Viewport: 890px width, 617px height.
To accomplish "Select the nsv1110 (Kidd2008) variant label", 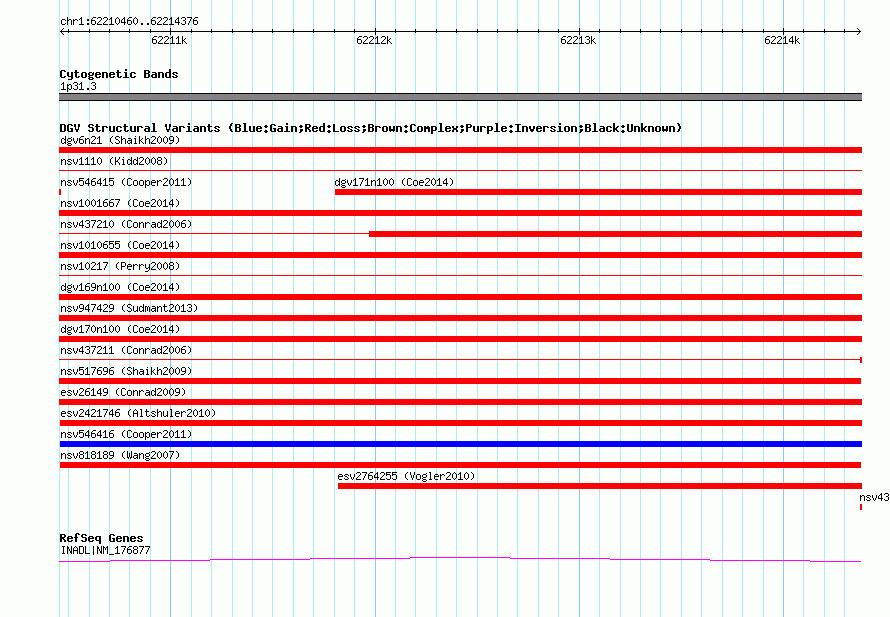I will 114,161.
